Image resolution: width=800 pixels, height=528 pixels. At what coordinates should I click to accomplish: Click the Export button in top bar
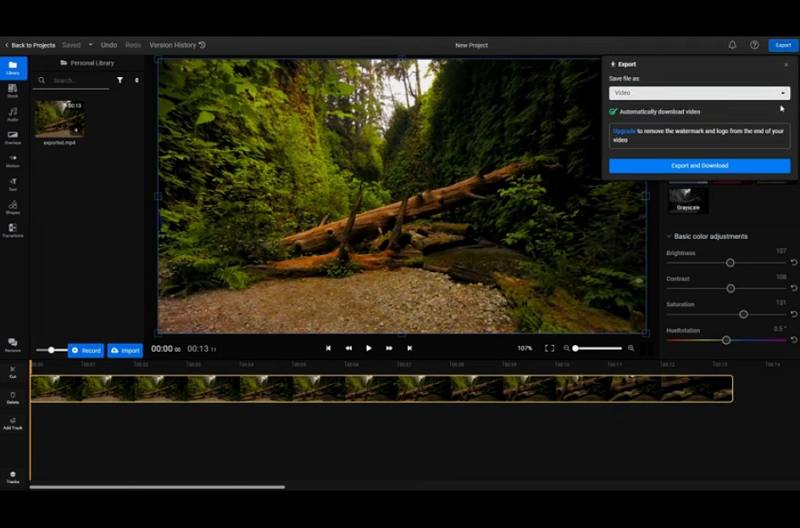tap(783, 45)
